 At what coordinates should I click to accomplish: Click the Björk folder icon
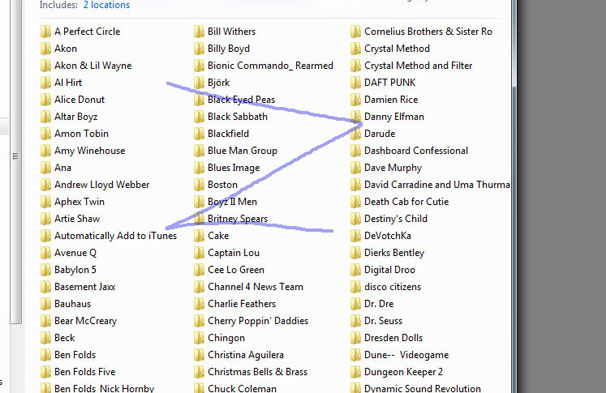point(199,82)
